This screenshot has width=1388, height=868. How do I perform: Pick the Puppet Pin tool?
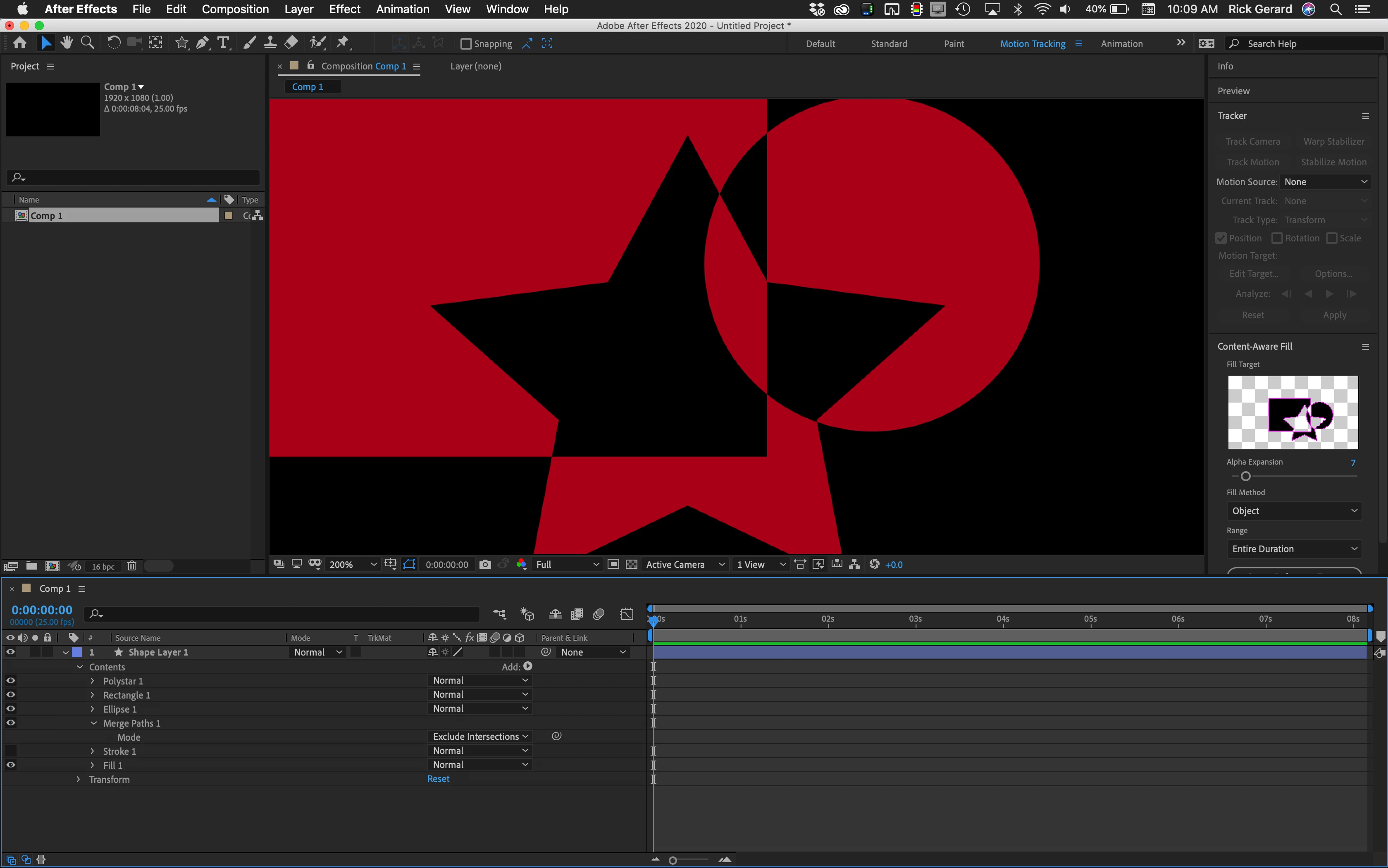[343, 43]
